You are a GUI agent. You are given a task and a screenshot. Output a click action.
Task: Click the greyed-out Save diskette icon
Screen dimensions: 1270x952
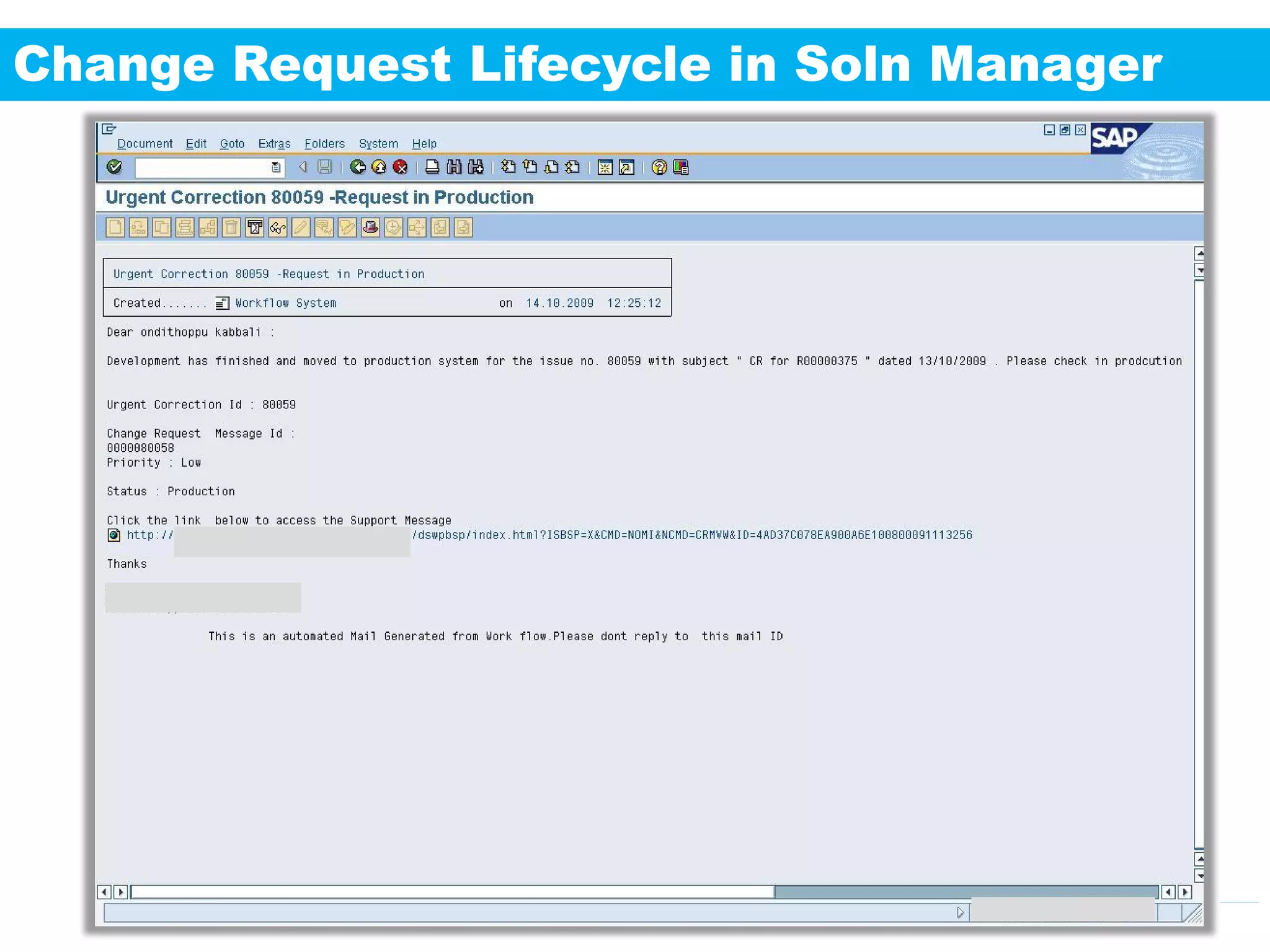324,167
